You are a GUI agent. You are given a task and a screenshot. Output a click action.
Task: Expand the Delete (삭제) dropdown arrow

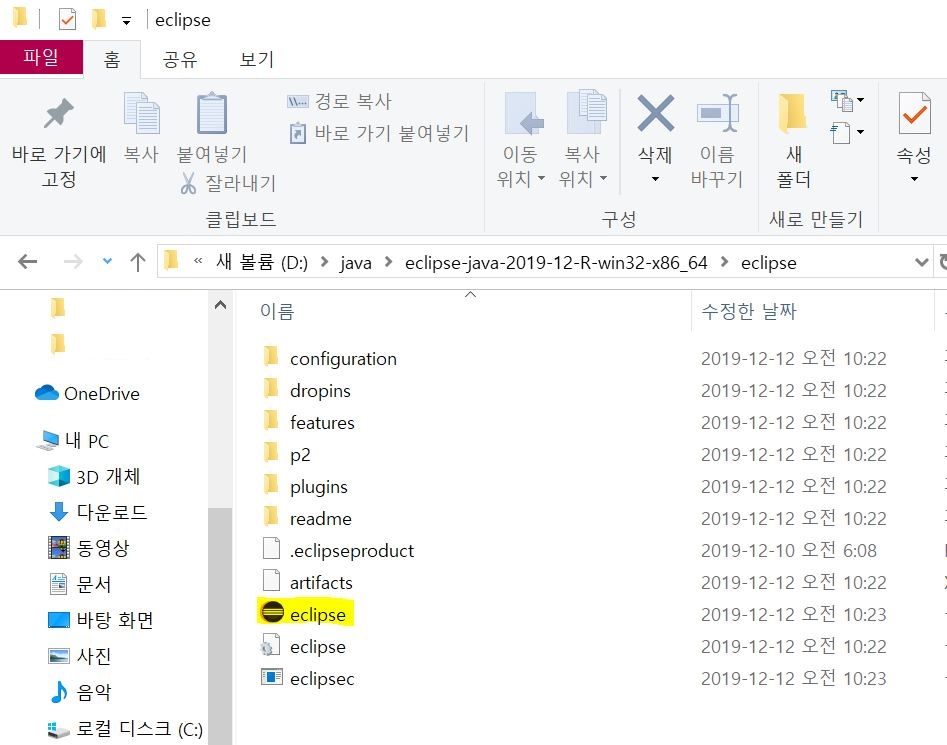coord(655,179)
